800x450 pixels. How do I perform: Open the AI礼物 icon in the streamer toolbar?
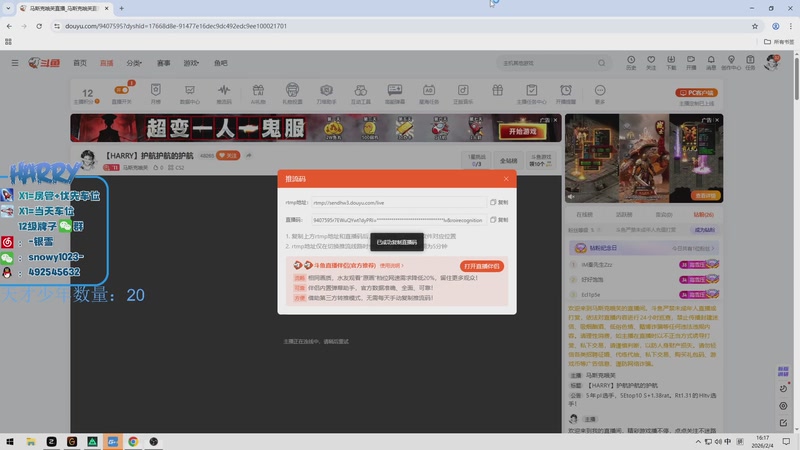(x=258, y=90)
